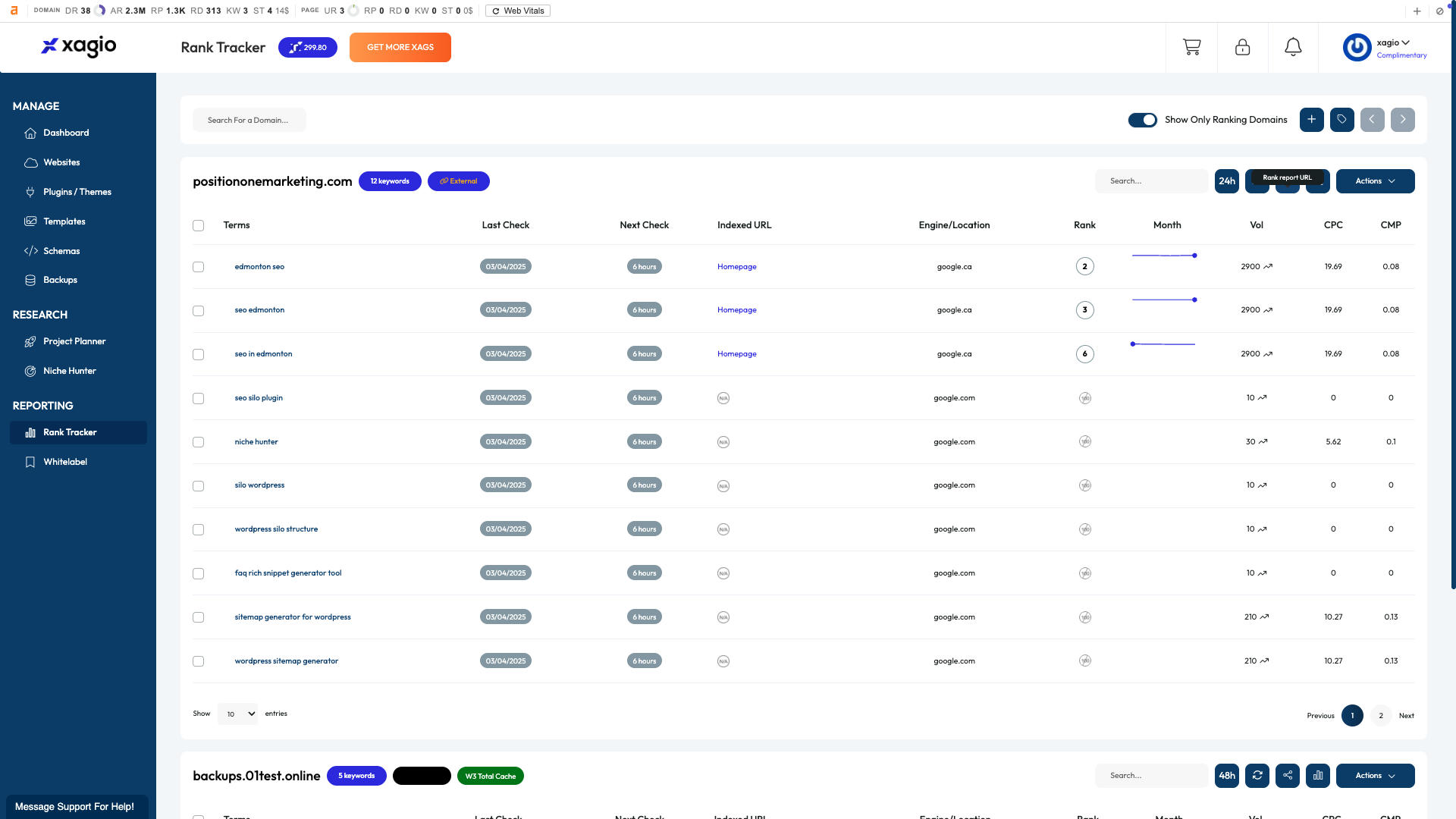Click share icon for backups.01test.online
Viewport: 1456px width, 819px height.
coord(1287,775)
